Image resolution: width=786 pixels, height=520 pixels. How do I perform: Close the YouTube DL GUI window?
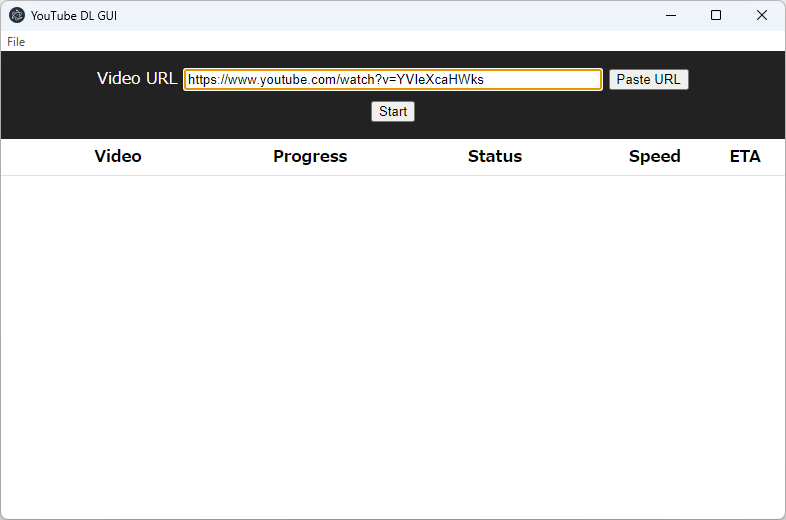point(762,15)
